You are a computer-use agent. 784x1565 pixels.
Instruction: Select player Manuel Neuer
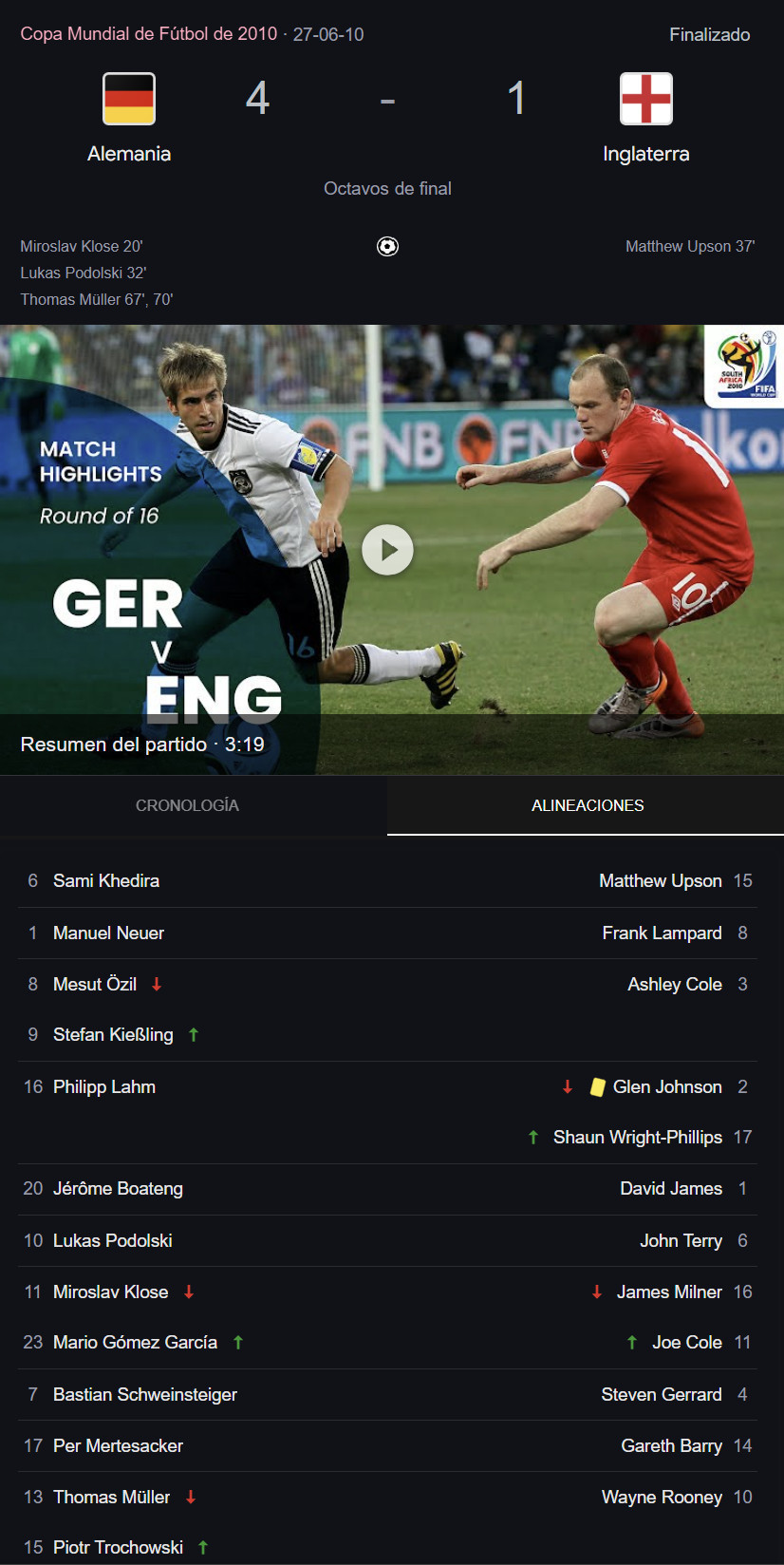point(108,933)
